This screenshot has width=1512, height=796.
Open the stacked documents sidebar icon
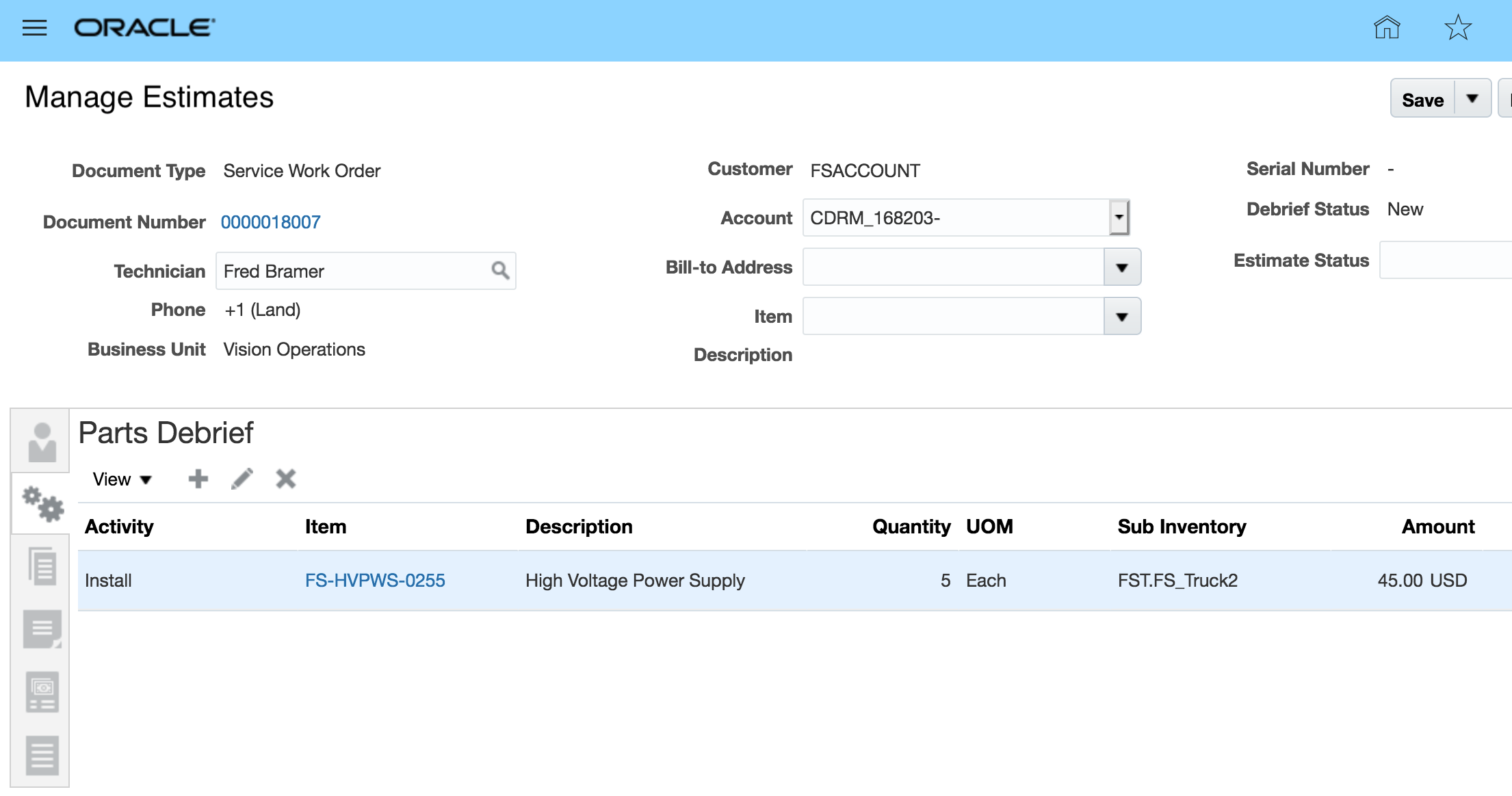(x=42, y=566)
